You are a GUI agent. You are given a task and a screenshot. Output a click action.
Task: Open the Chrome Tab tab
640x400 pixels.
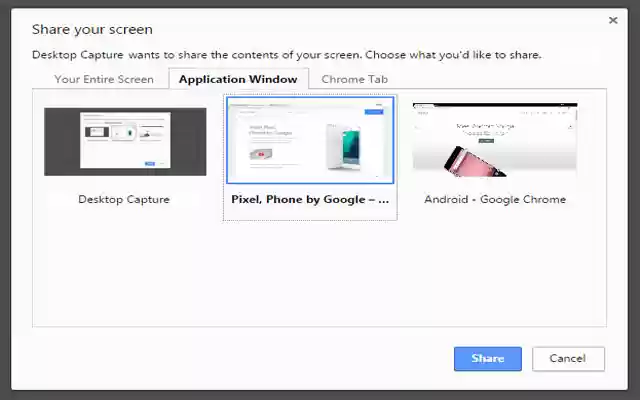(x=354, y=79)
